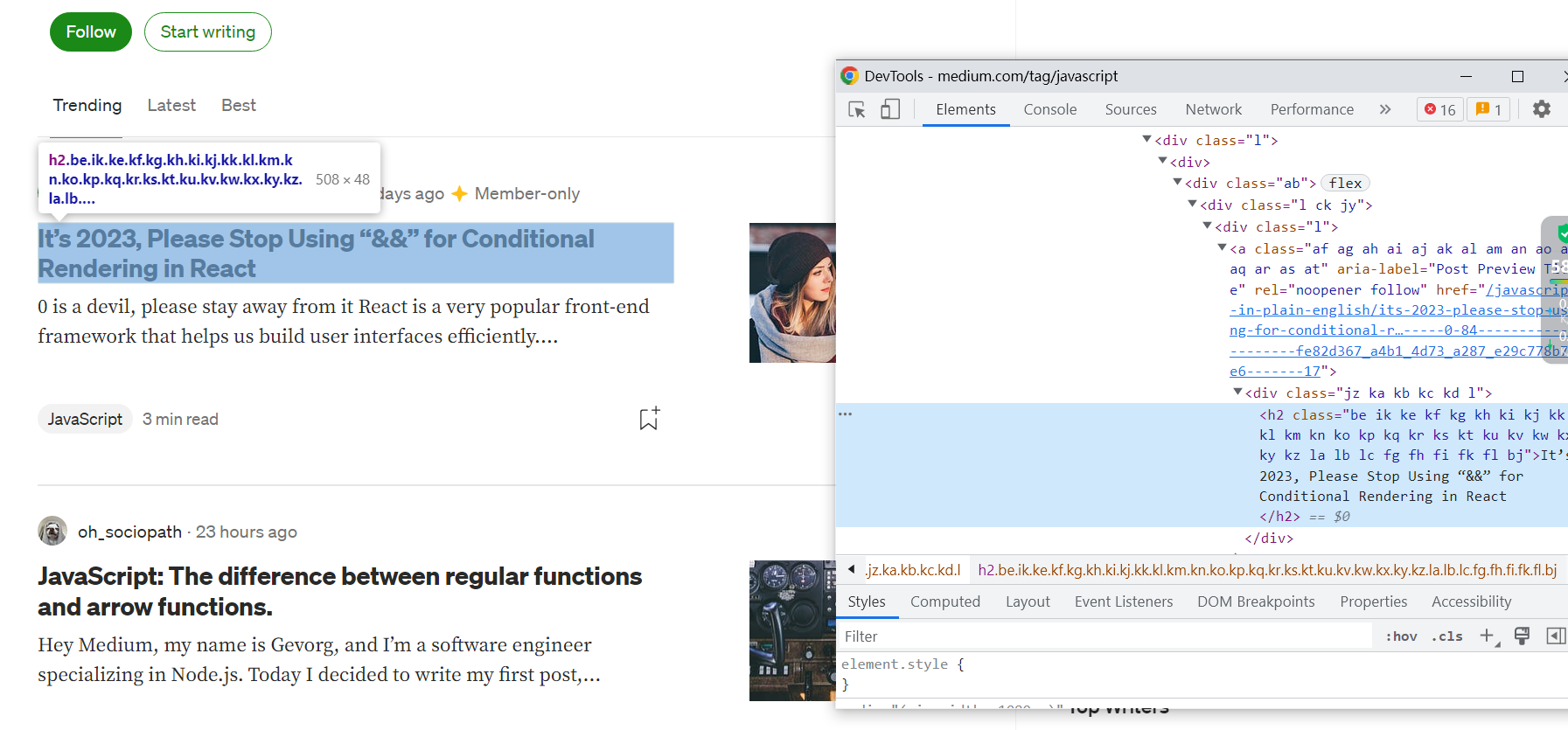Click the yellow warnings count badge

coord(1488,109)
